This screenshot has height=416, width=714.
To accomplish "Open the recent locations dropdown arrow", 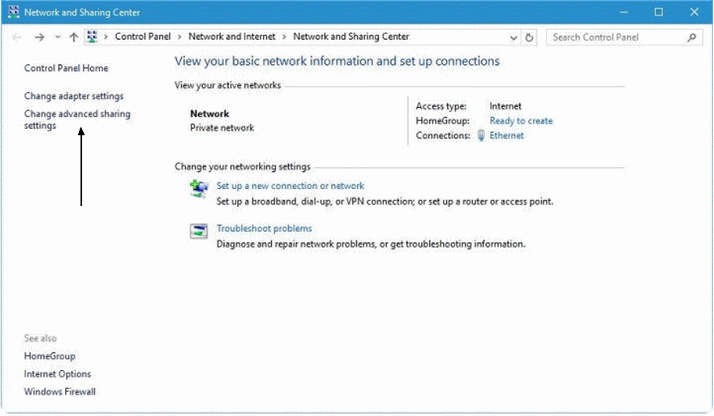I will point(57,37).
